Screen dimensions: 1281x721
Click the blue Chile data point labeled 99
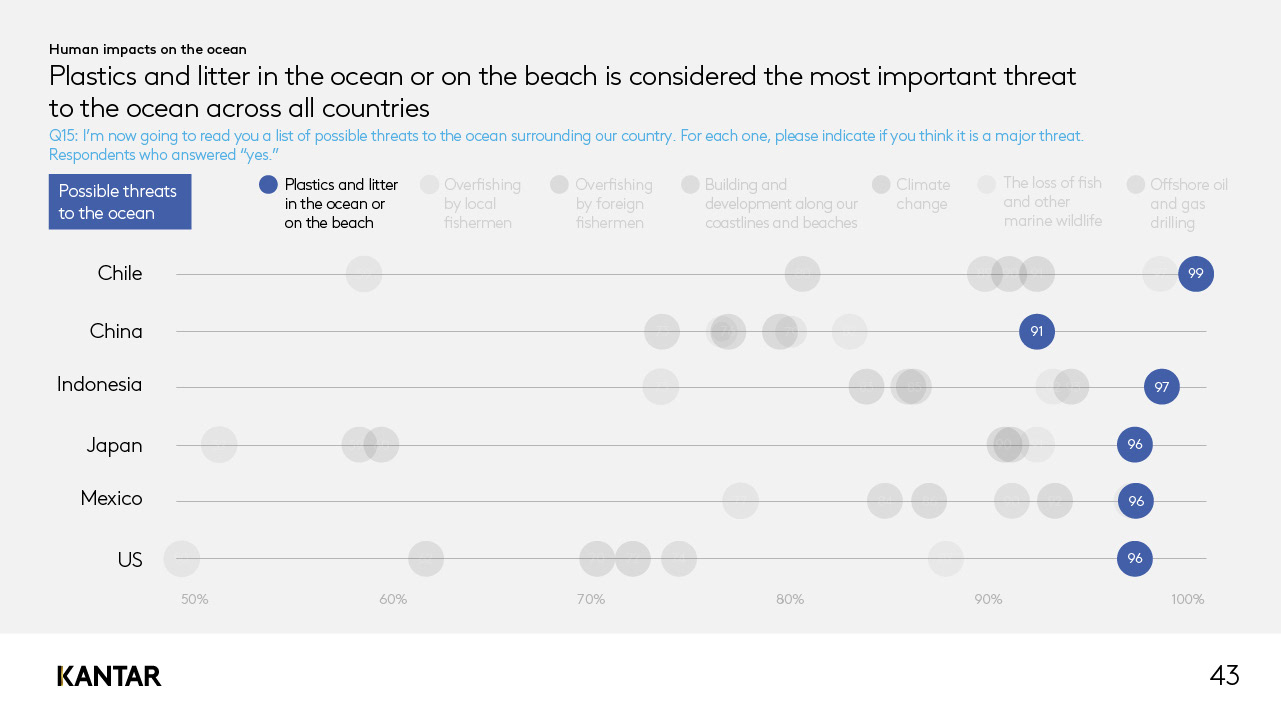tap(1196, 274)
